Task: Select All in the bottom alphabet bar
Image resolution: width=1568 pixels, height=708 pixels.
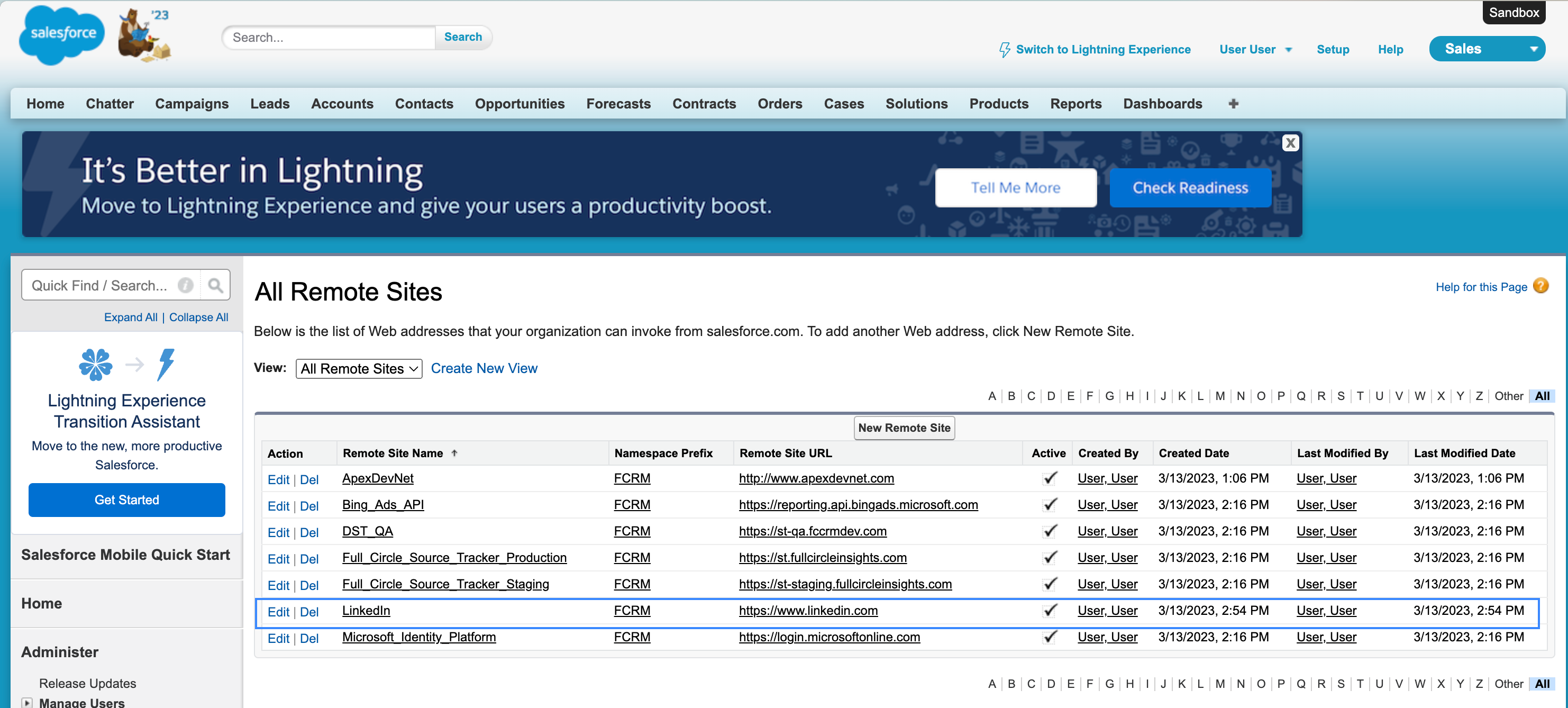Action: [1542, 684]
